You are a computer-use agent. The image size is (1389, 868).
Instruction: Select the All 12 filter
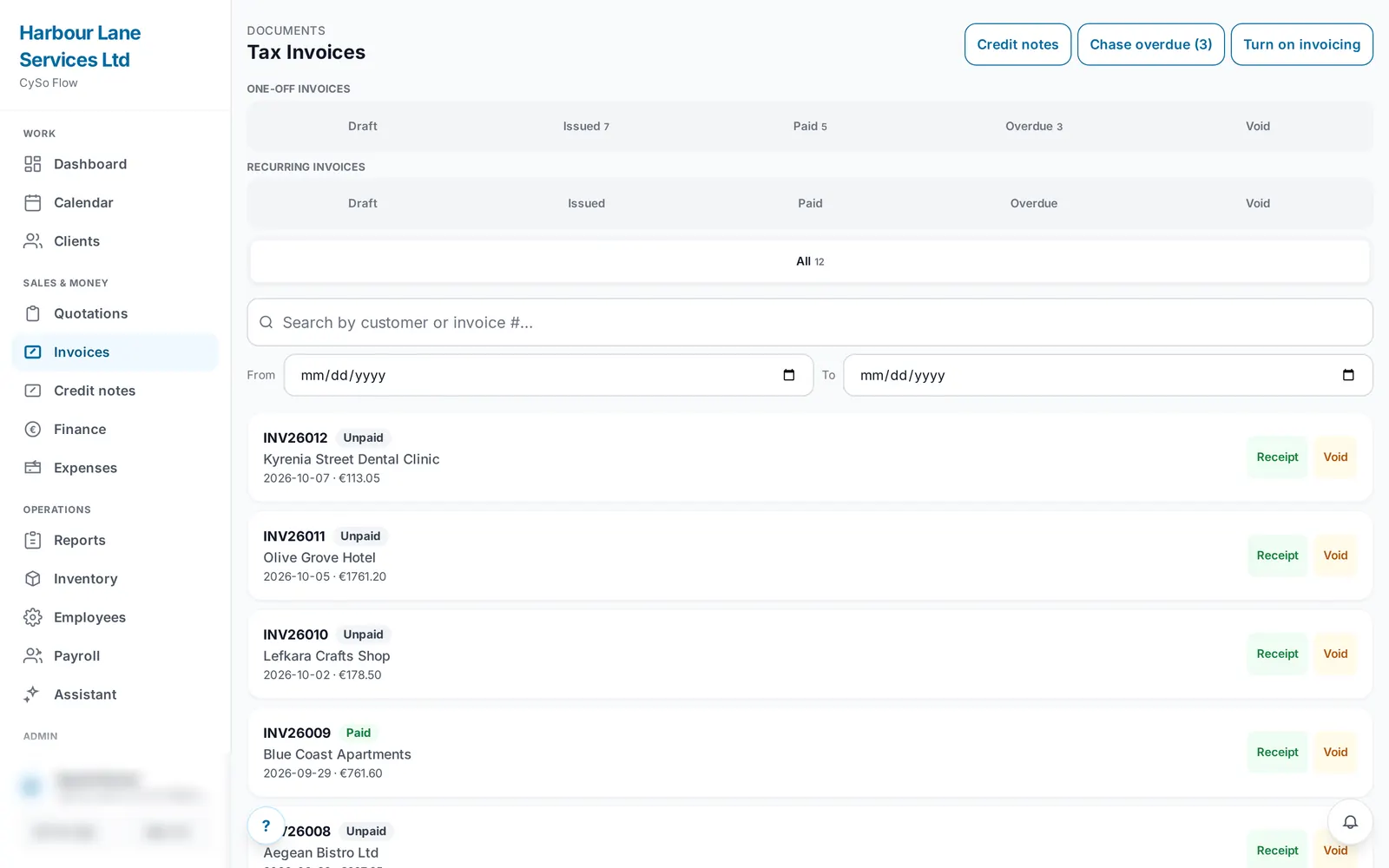810,261
